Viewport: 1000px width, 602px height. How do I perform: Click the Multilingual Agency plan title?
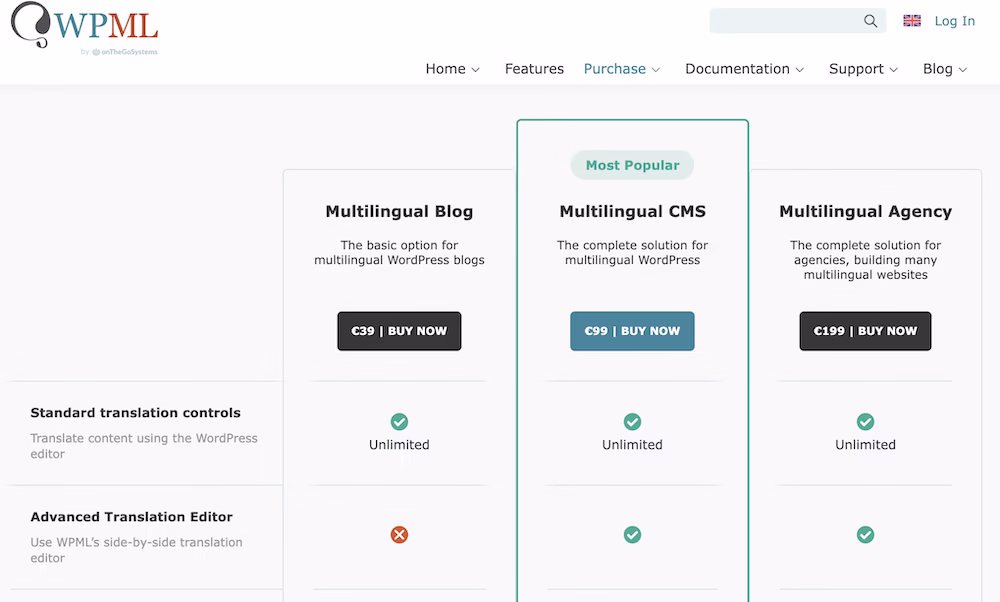(865, 211)
